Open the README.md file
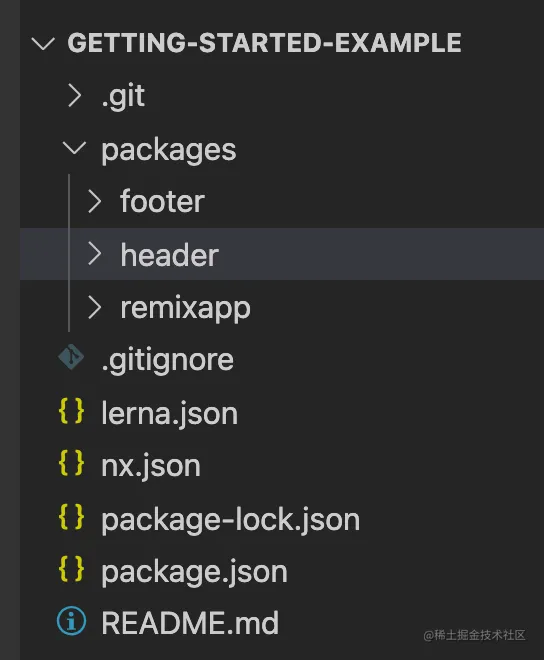Image resolution: width=544 pixels, height=660 pixels. [190, 623]
